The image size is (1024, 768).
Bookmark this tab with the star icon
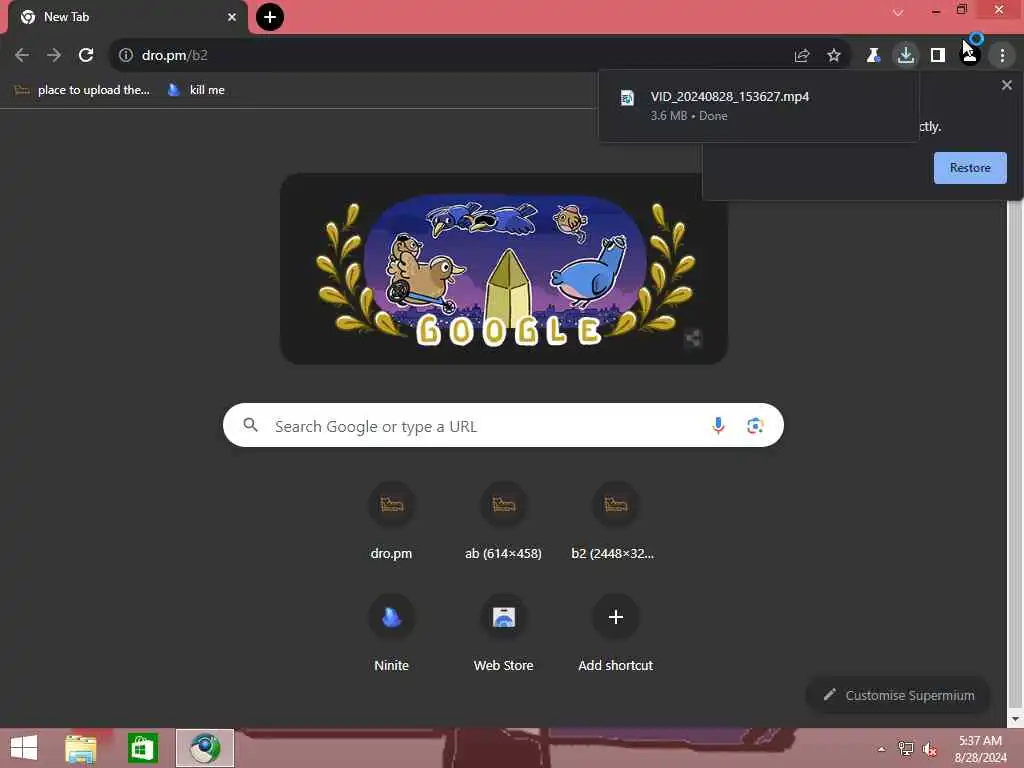[x=834, y=56]
